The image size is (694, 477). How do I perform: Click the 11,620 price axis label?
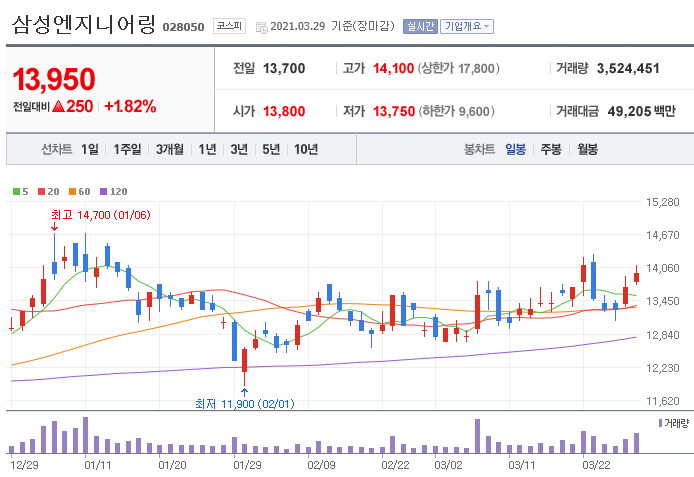pos(663,401)
